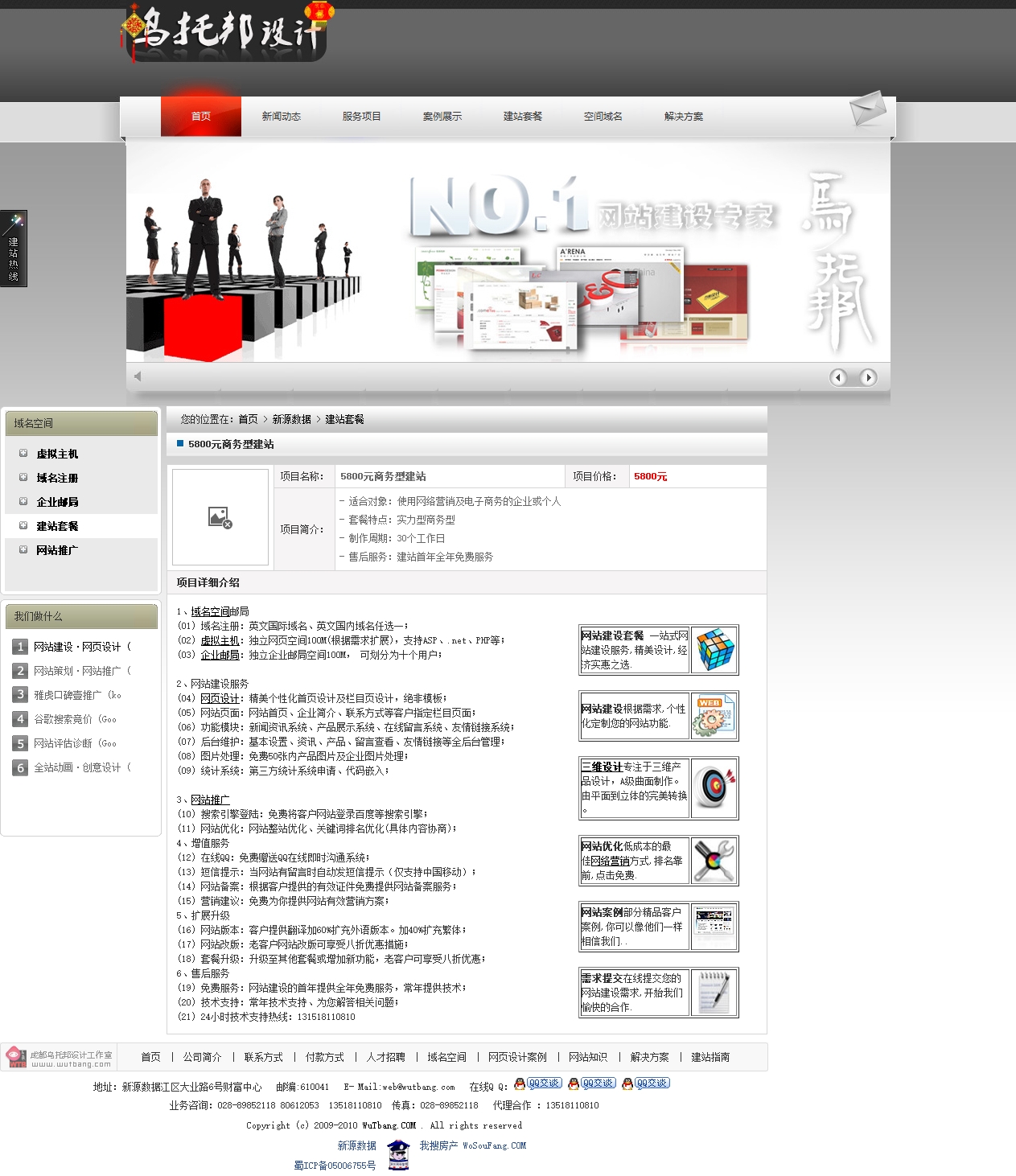Click the police badge icon in footer
This screenshot has width=1016, height=1176.
coord(398,1154)
